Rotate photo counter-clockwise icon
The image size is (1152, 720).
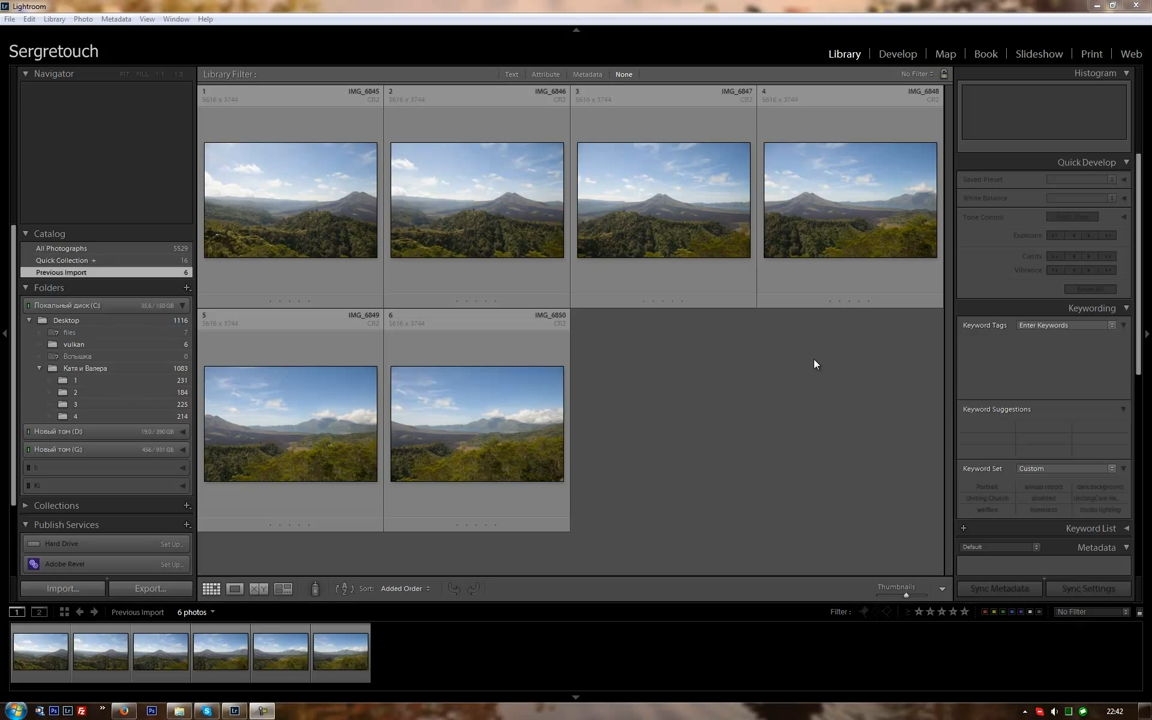pos(454,588)
